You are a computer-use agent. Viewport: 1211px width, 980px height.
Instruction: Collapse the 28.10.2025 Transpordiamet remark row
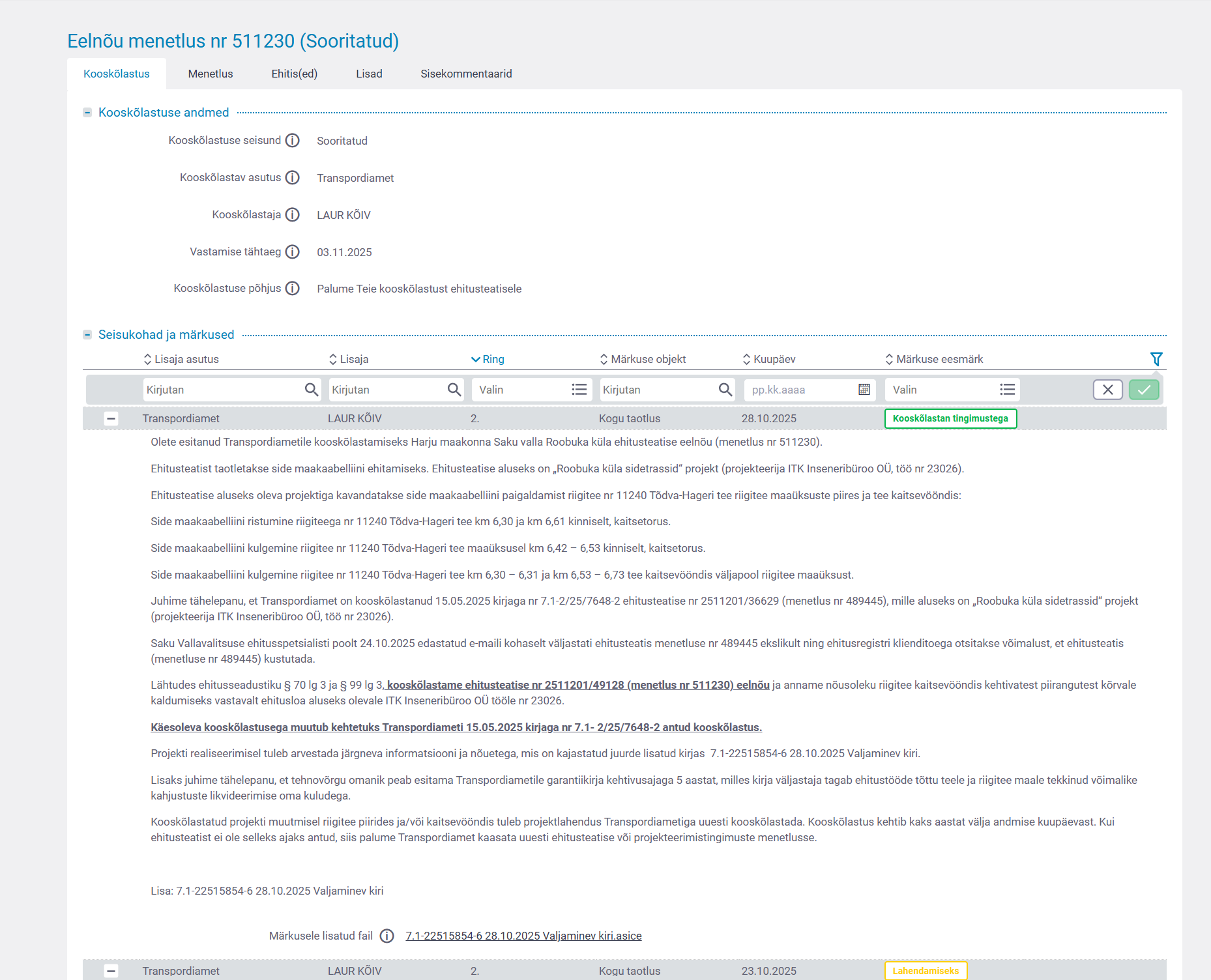(111, 419)
